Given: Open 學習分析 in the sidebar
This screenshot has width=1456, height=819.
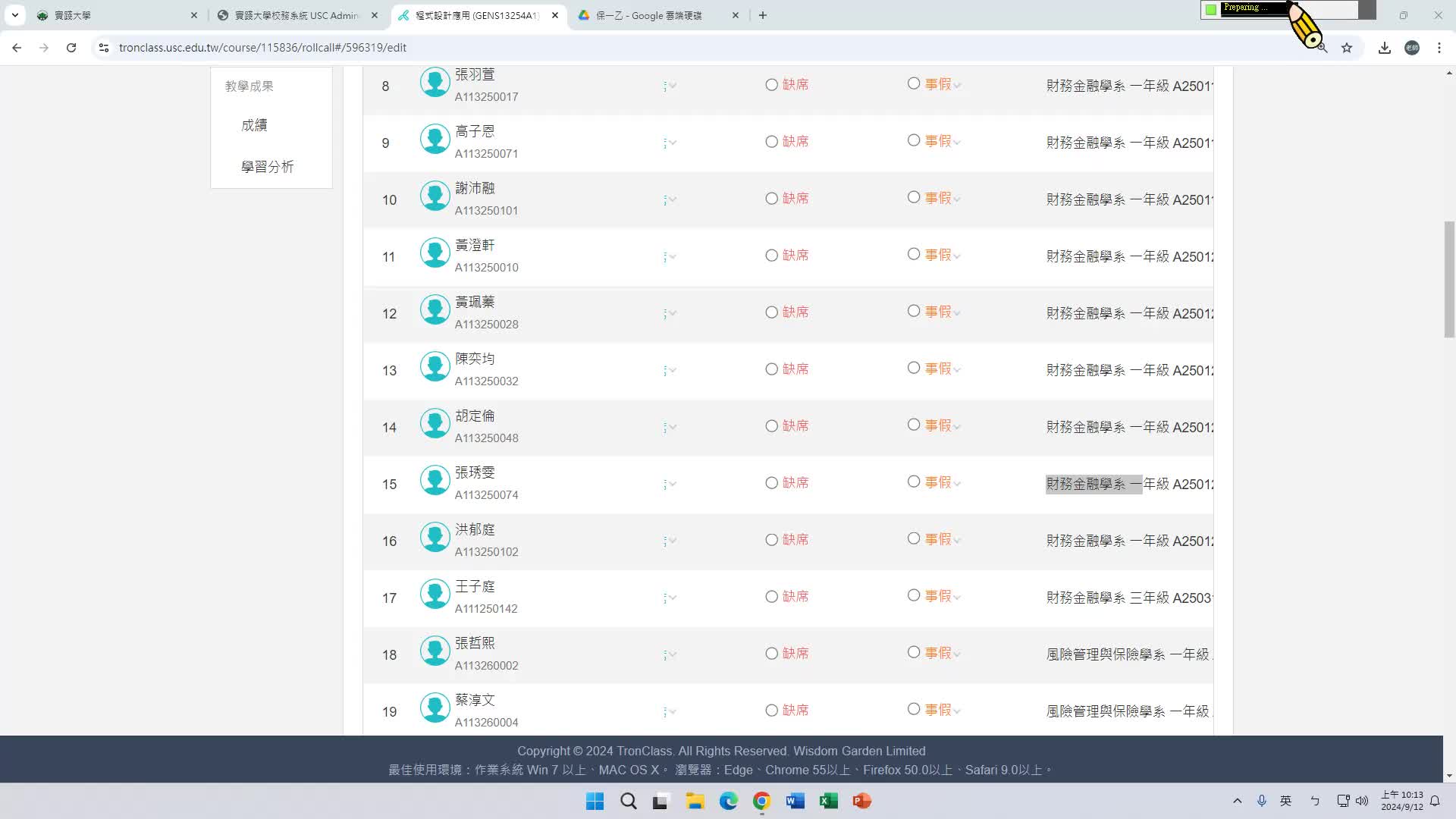Looking at the screenshot, I should click(267, 167).
